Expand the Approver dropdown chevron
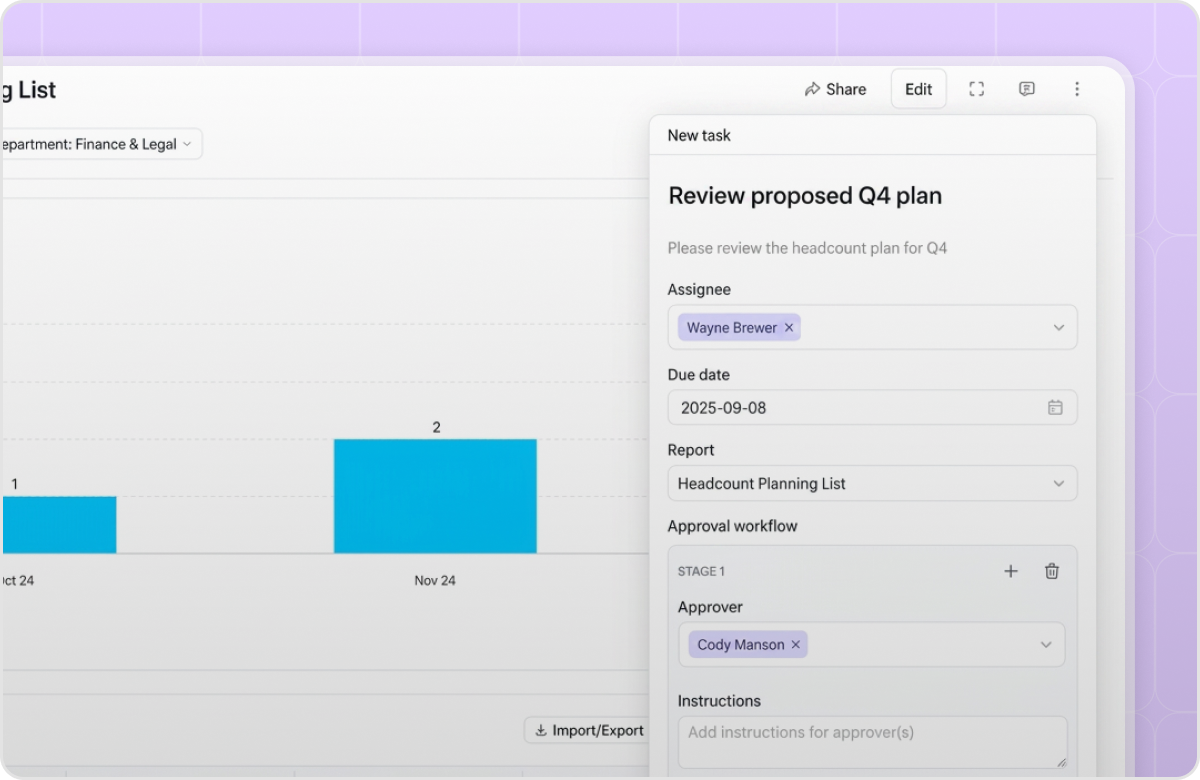 1046,645
